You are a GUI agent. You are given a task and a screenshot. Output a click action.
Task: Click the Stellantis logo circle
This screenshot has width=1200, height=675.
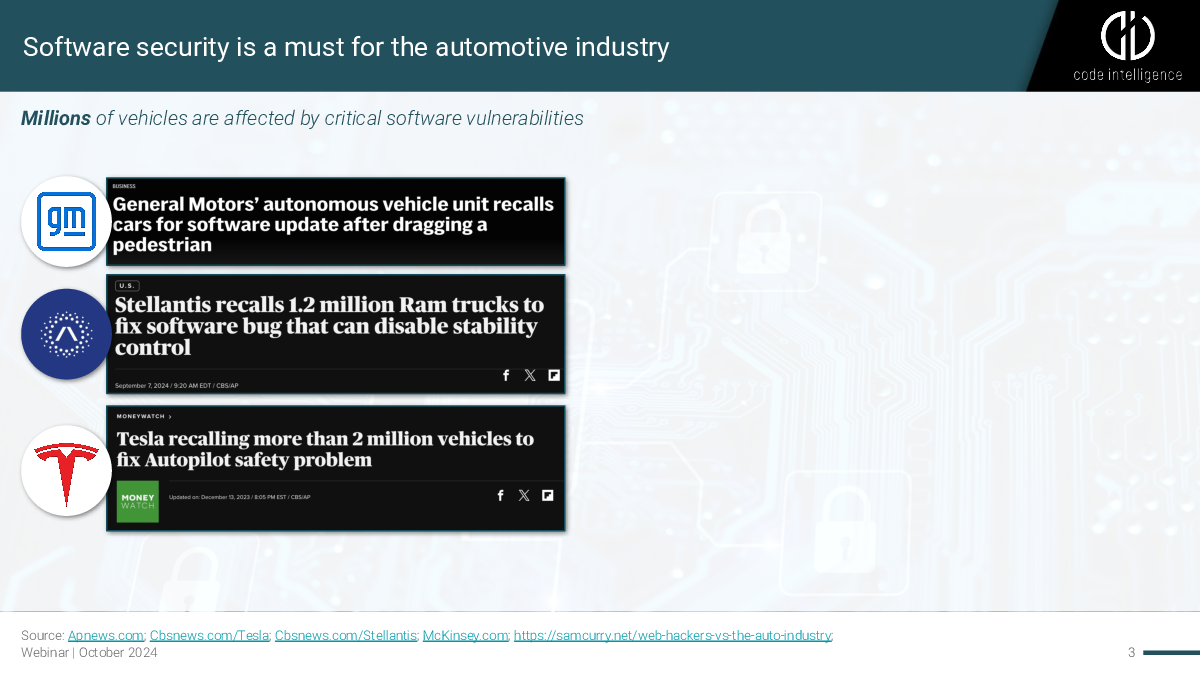pyautogui.click(x=66, y=334)
